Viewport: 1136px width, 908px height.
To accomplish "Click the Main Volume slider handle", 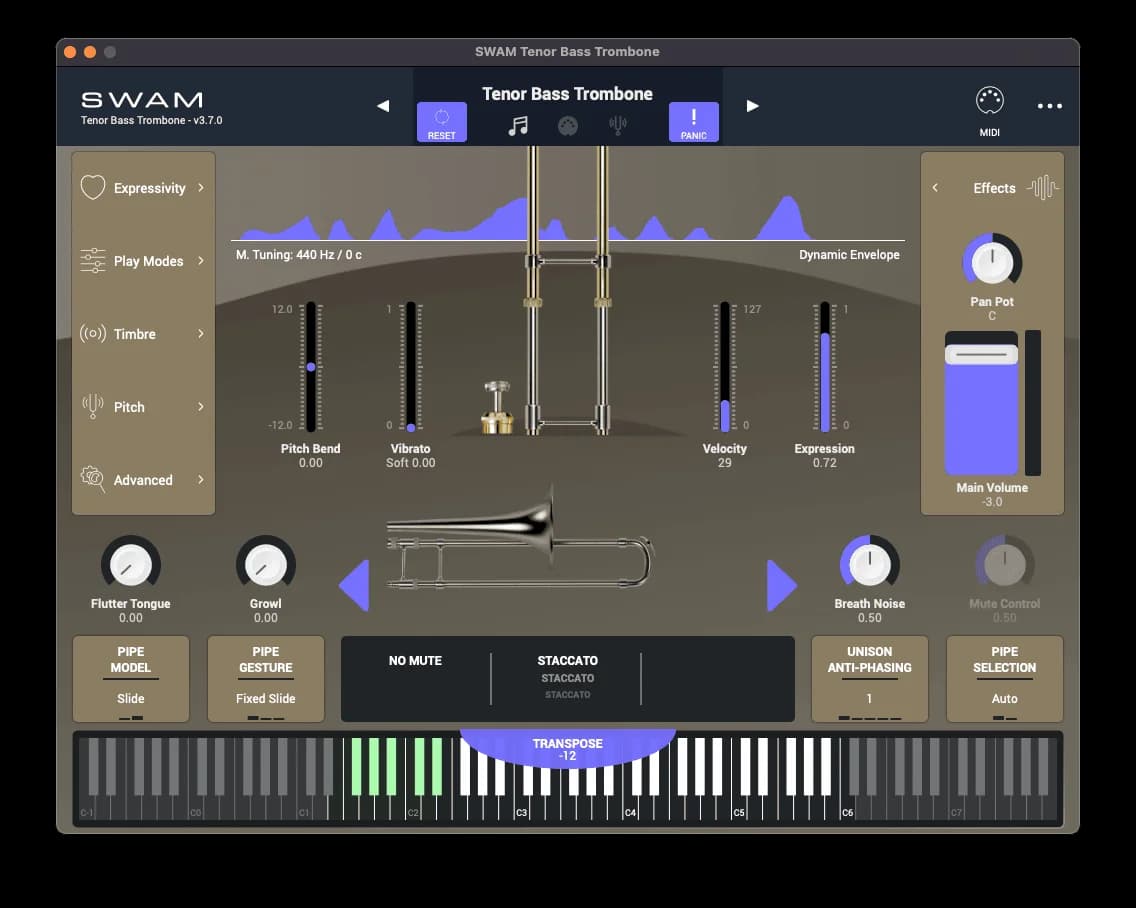I will tap(981, 354).
